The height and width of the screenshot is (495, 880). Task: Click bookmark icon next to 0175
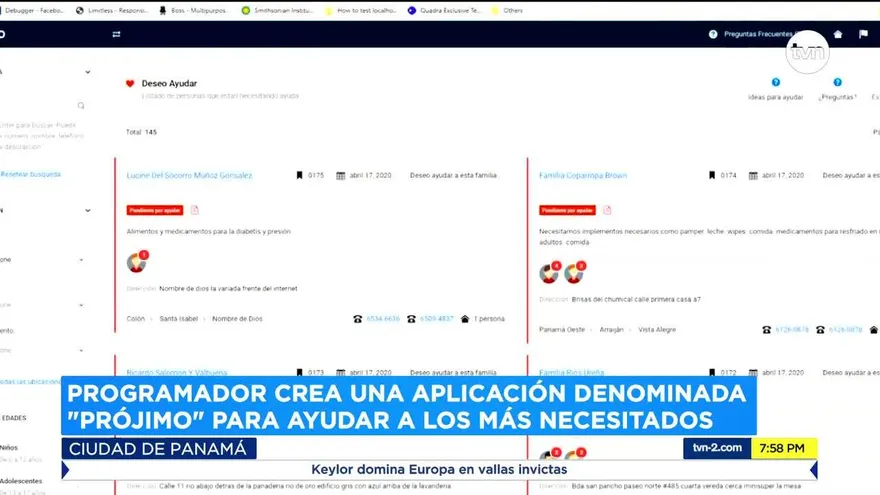[x=299, y=176]
